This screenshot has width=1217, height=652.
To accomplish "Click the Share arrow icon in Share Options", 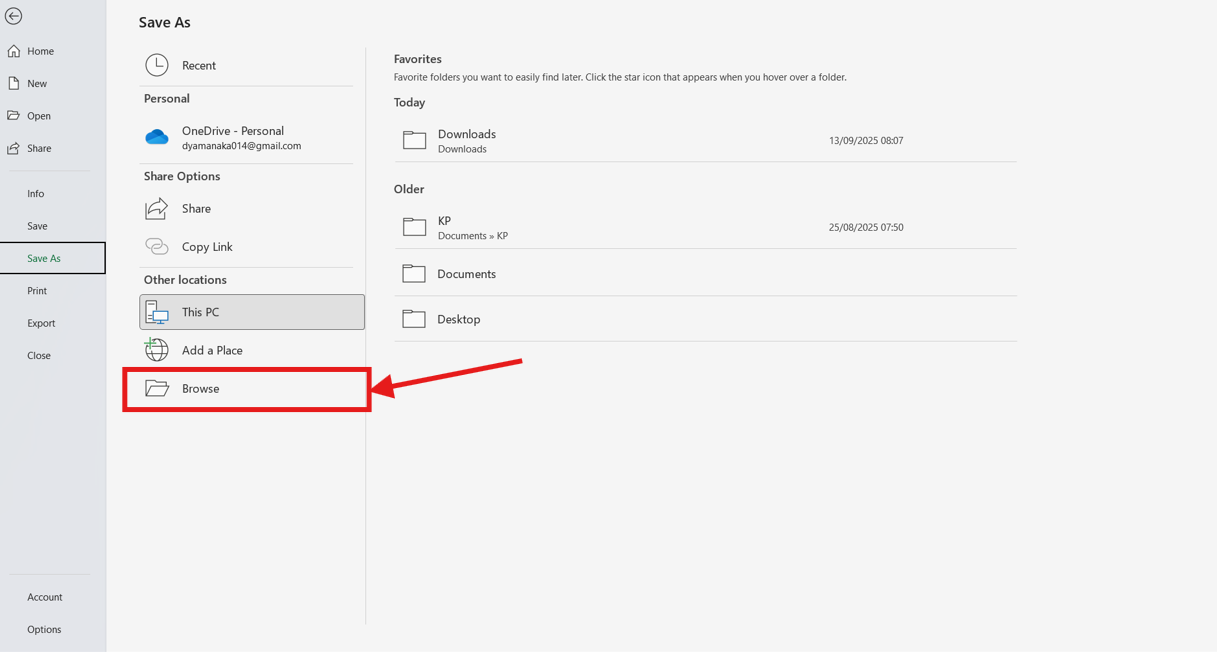I will tap(157, 208).
